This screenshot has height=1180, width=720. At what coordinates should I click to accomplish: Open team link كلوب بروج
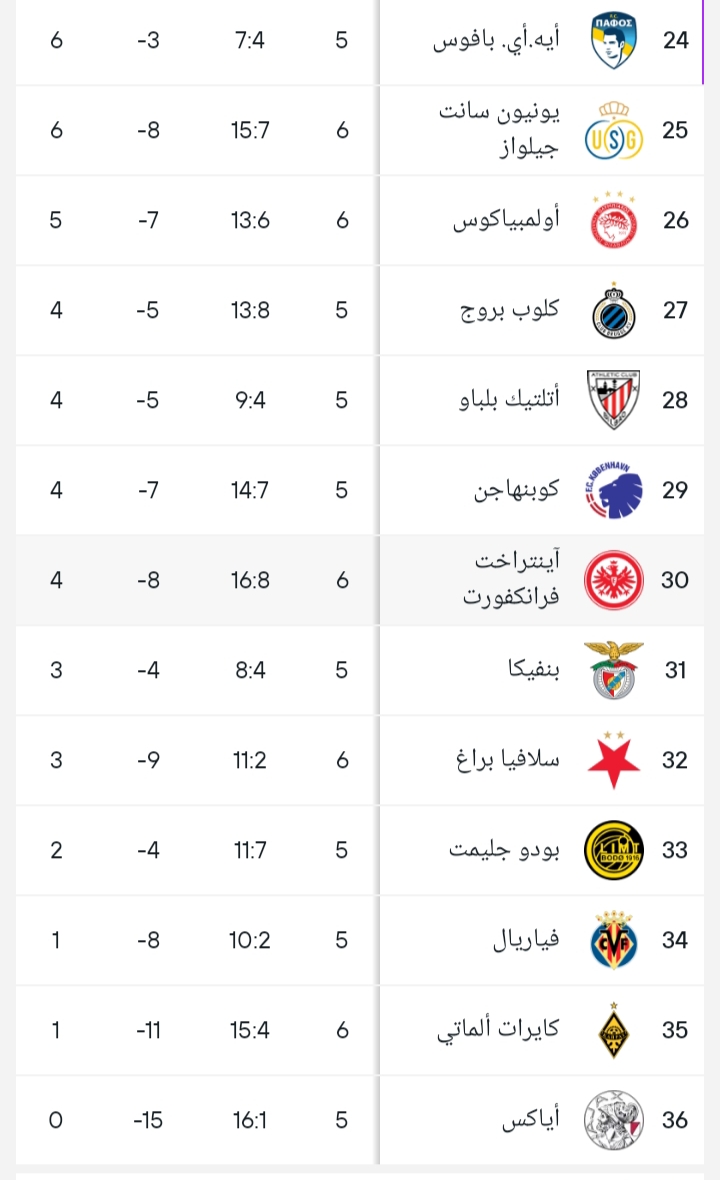click(x=510, y=310)
